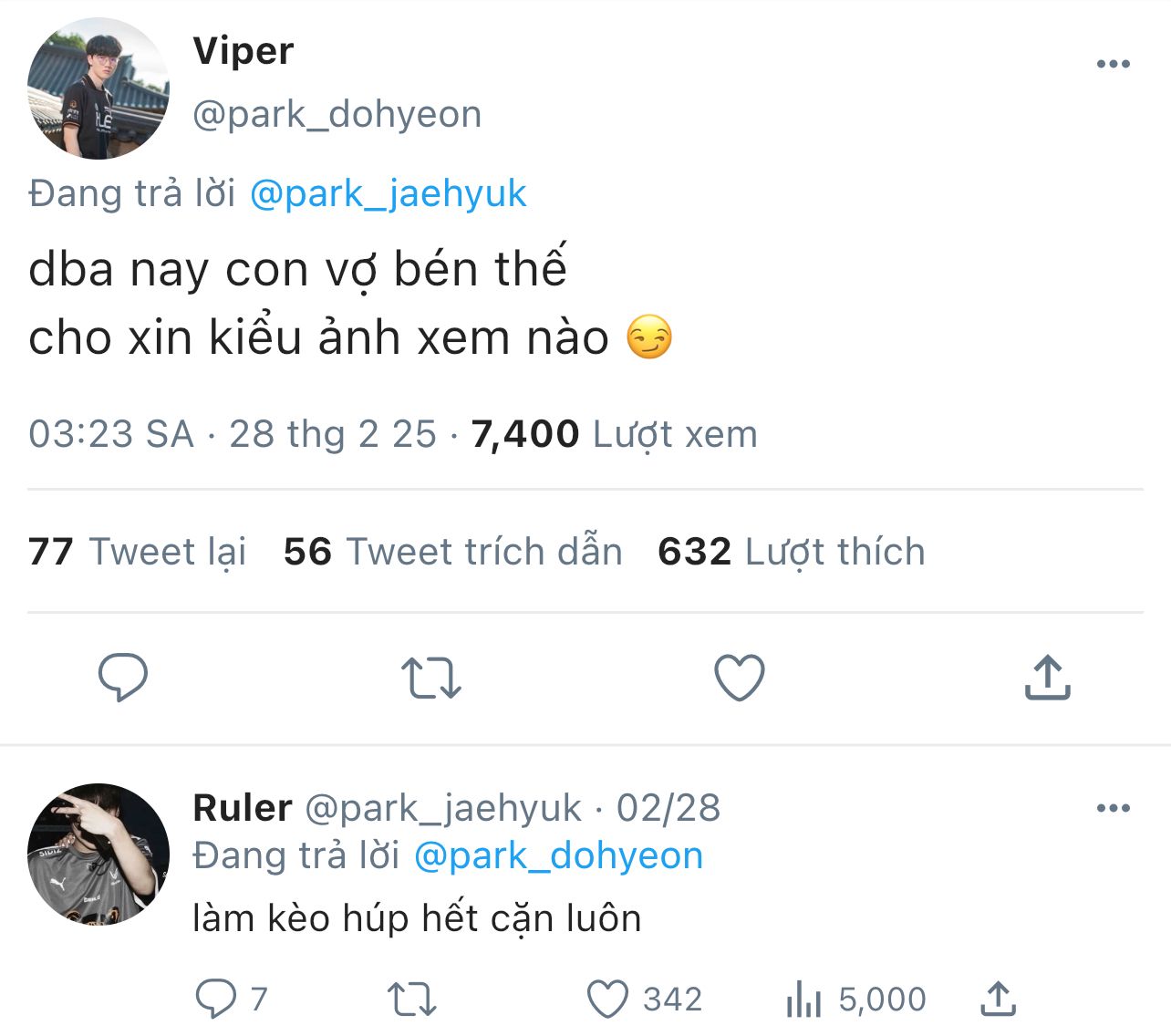
Task: View the 56 Tweet trích dẫn list
Action: pyautogui.click(x=452, y=552)
